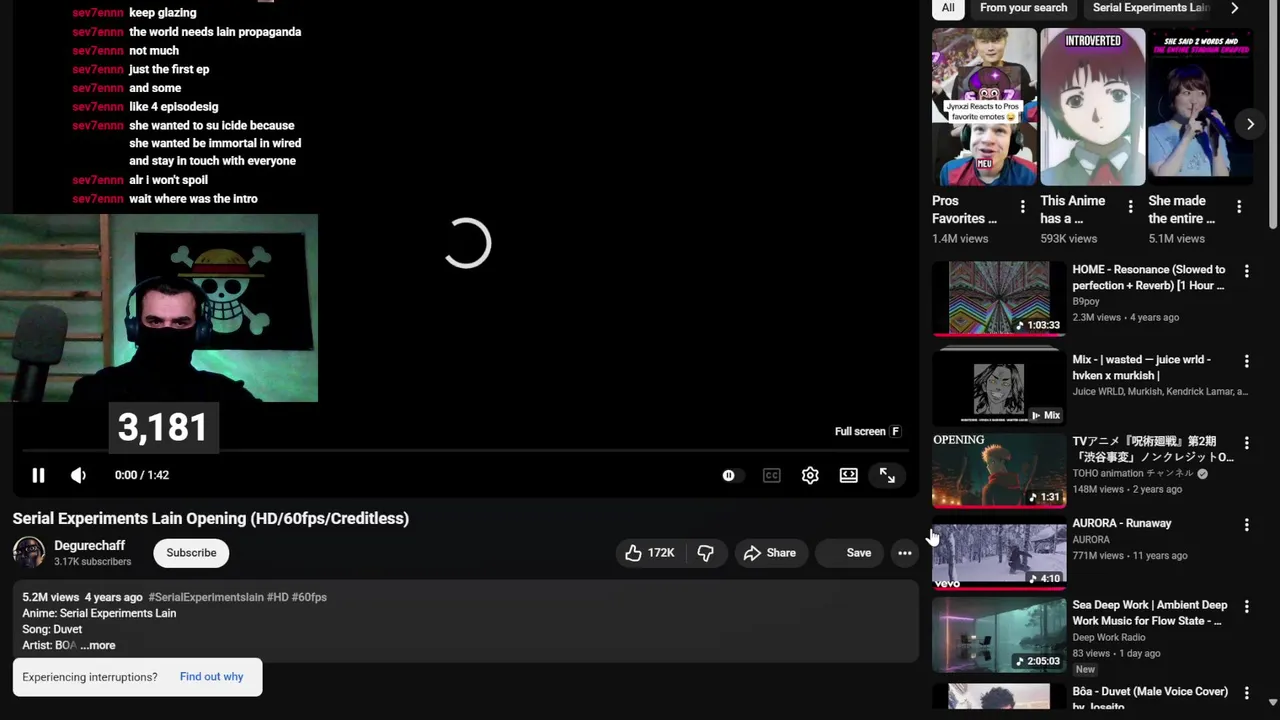Open the Degurechaff channel avatar
Screen dimensions: 1280x720
tap(29, 553)
